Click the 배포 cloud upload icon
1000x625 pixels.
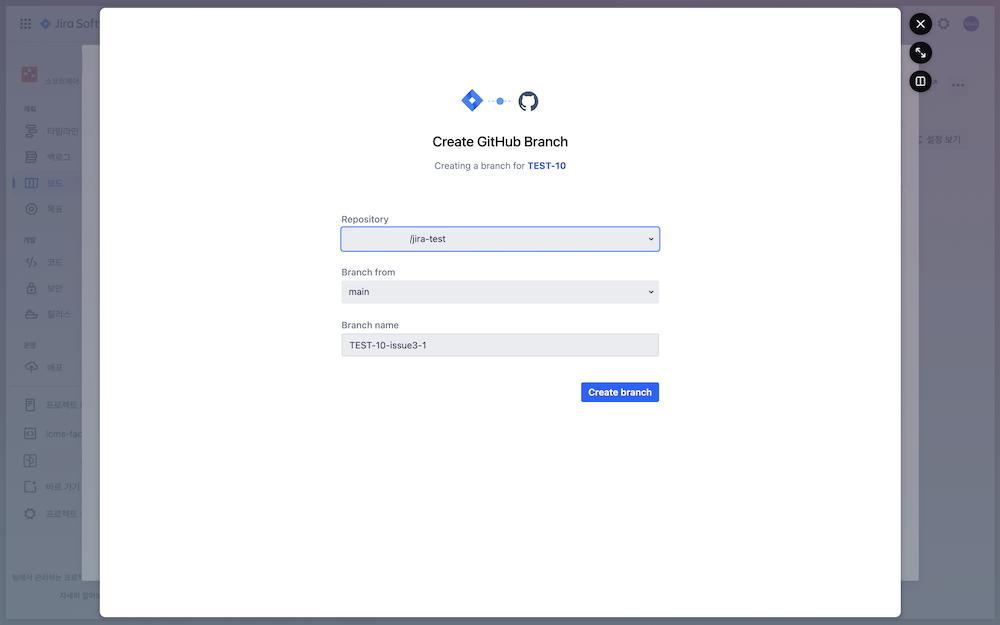click(x=31, y=367)
